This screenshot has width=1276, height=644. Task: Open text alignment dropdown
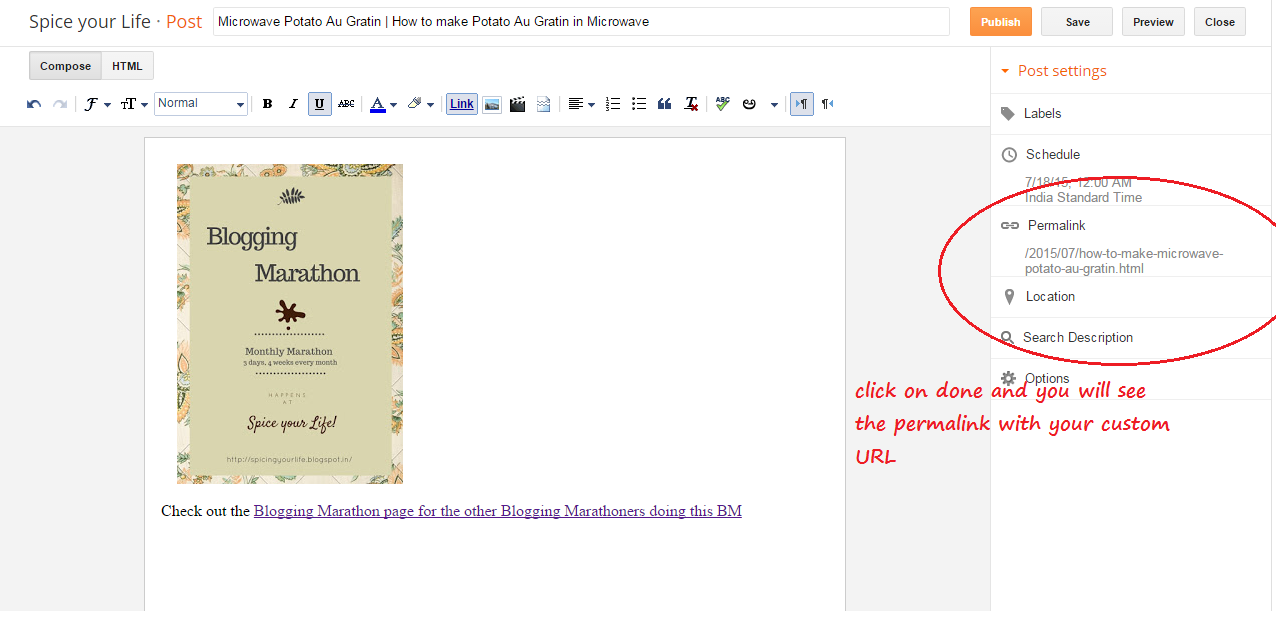pyautogui.click(x=581, y=104)
